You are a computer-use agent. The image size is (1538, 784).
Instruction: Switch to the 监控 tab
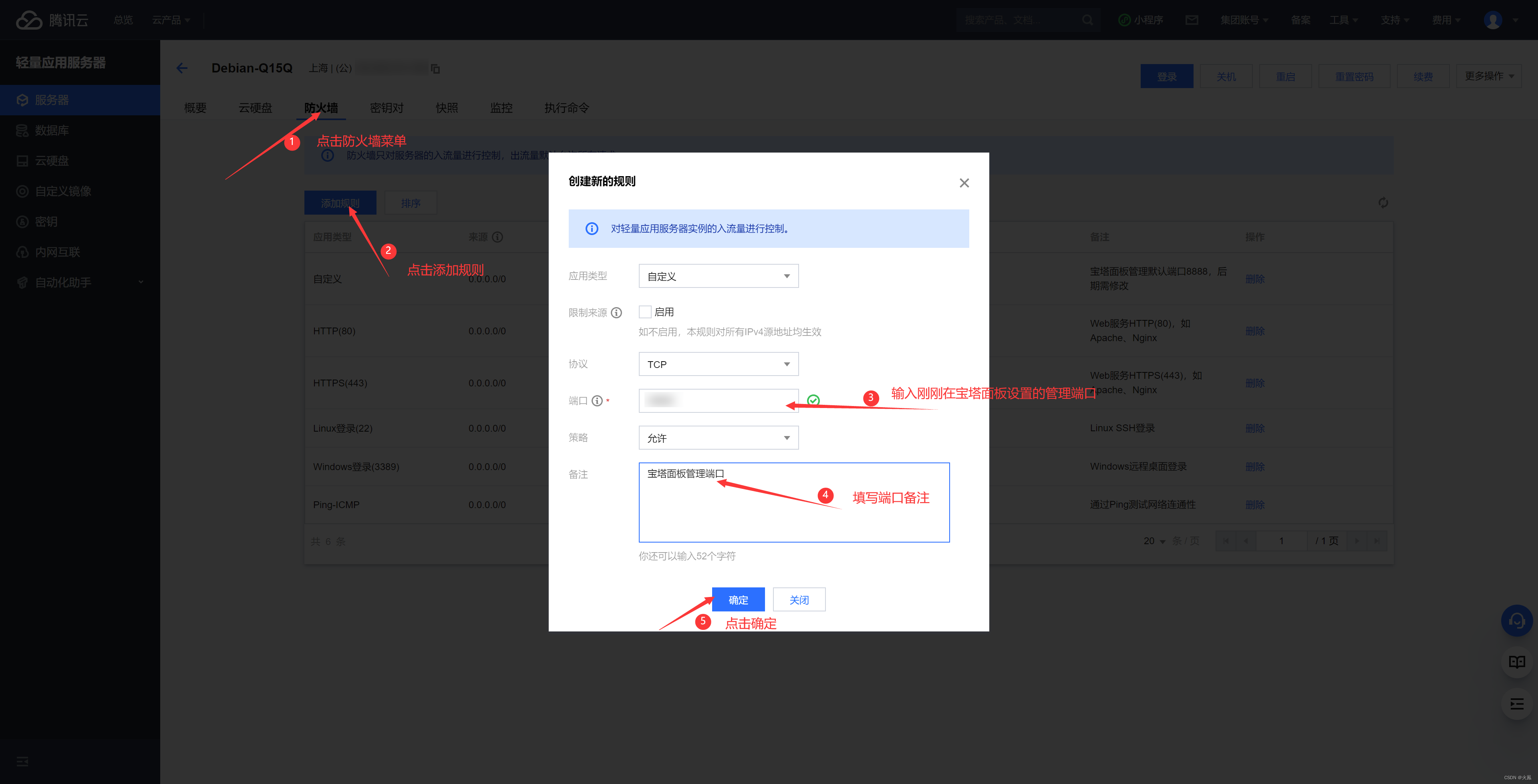click(501, 107)
